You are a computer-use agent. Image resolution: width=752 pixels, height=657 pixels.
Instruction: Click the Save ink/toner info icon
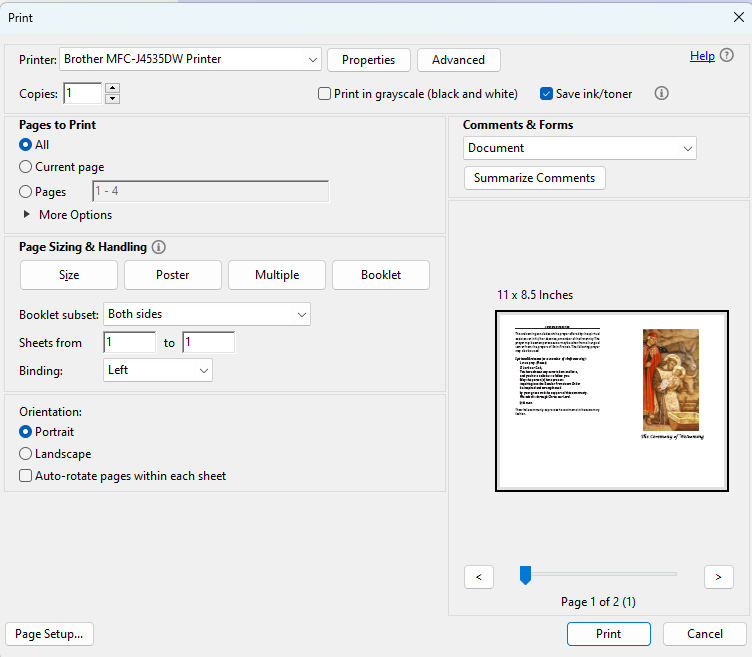point(661,93)
